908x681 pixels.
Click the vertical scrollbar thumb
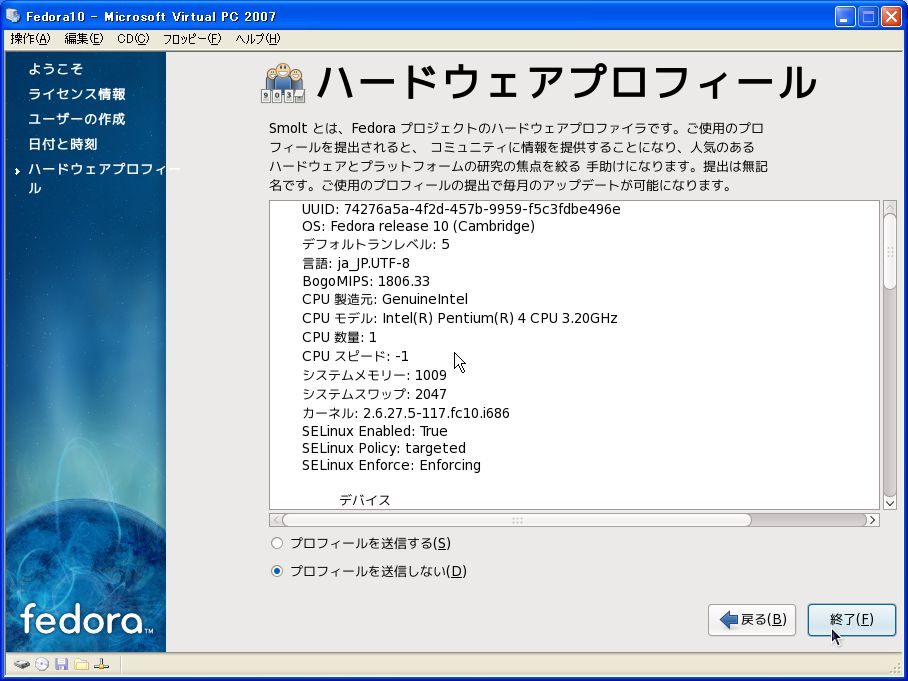[x=890, y=251]
